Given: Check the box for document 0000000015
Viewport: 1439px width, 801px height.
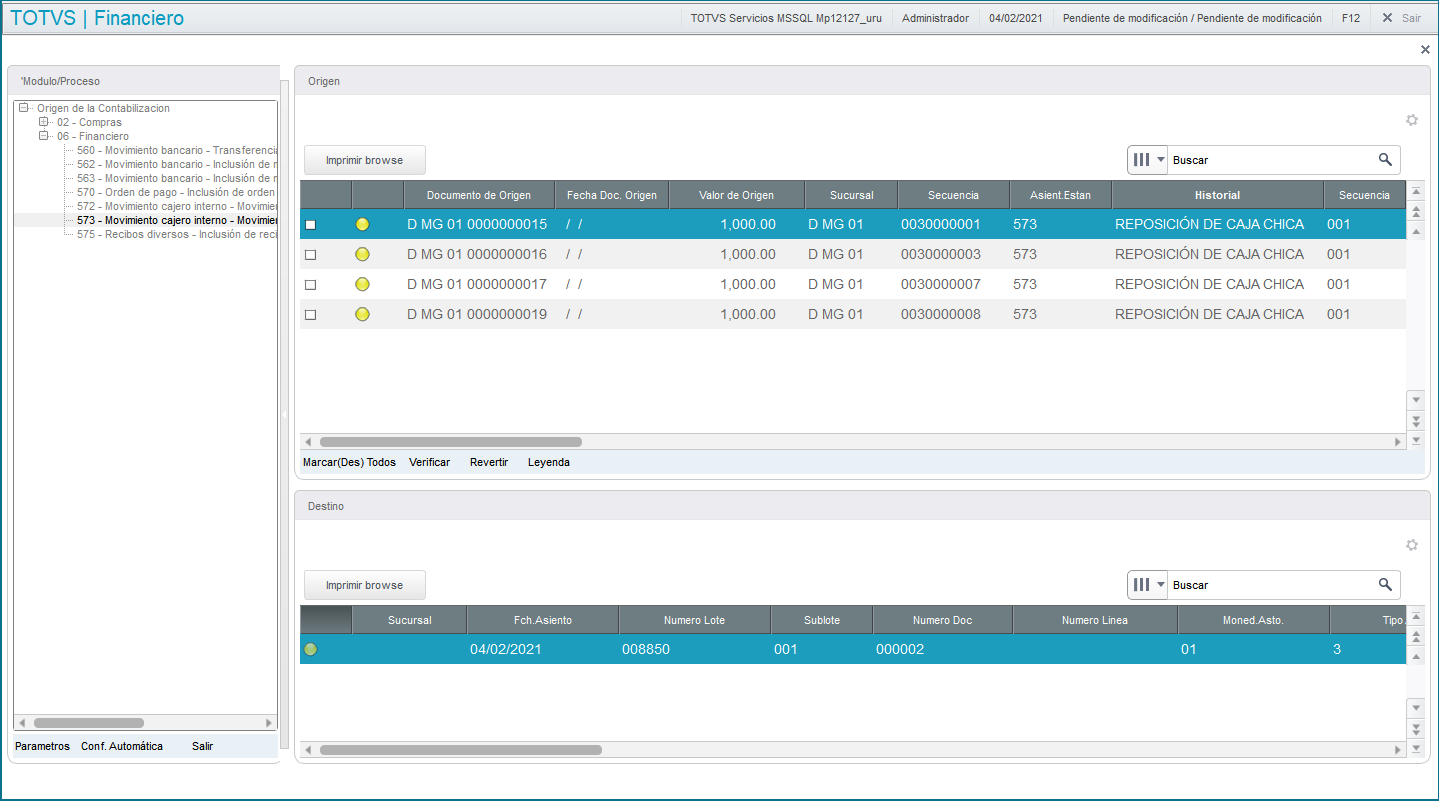Looking at the screenshot, I should [310, 225].
